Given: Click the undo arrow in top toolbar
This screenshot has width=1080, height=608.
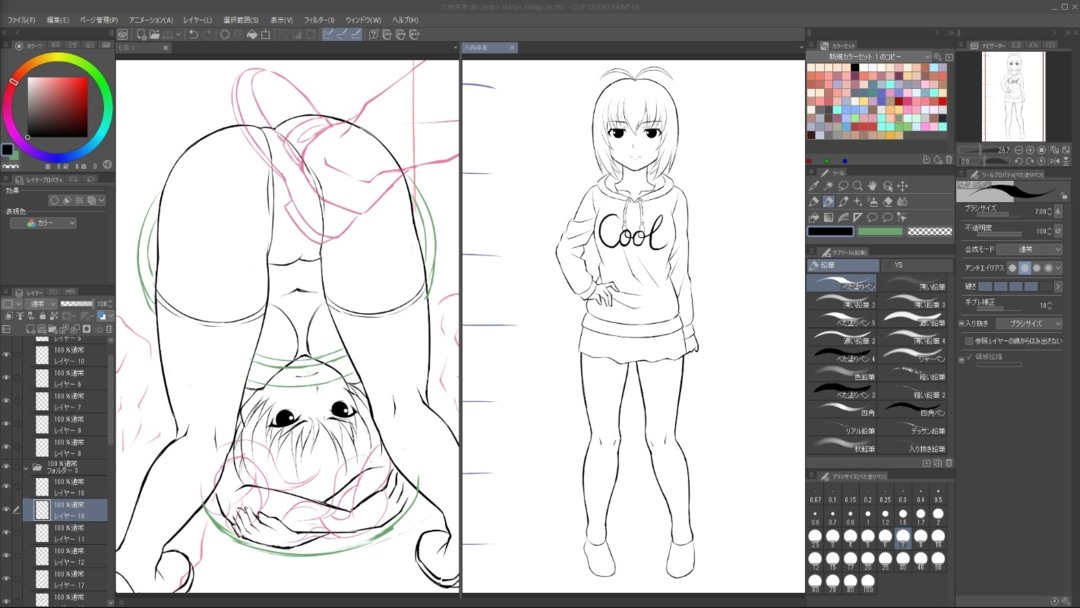Looking at the screenshot, I should (x=194, y=34).
